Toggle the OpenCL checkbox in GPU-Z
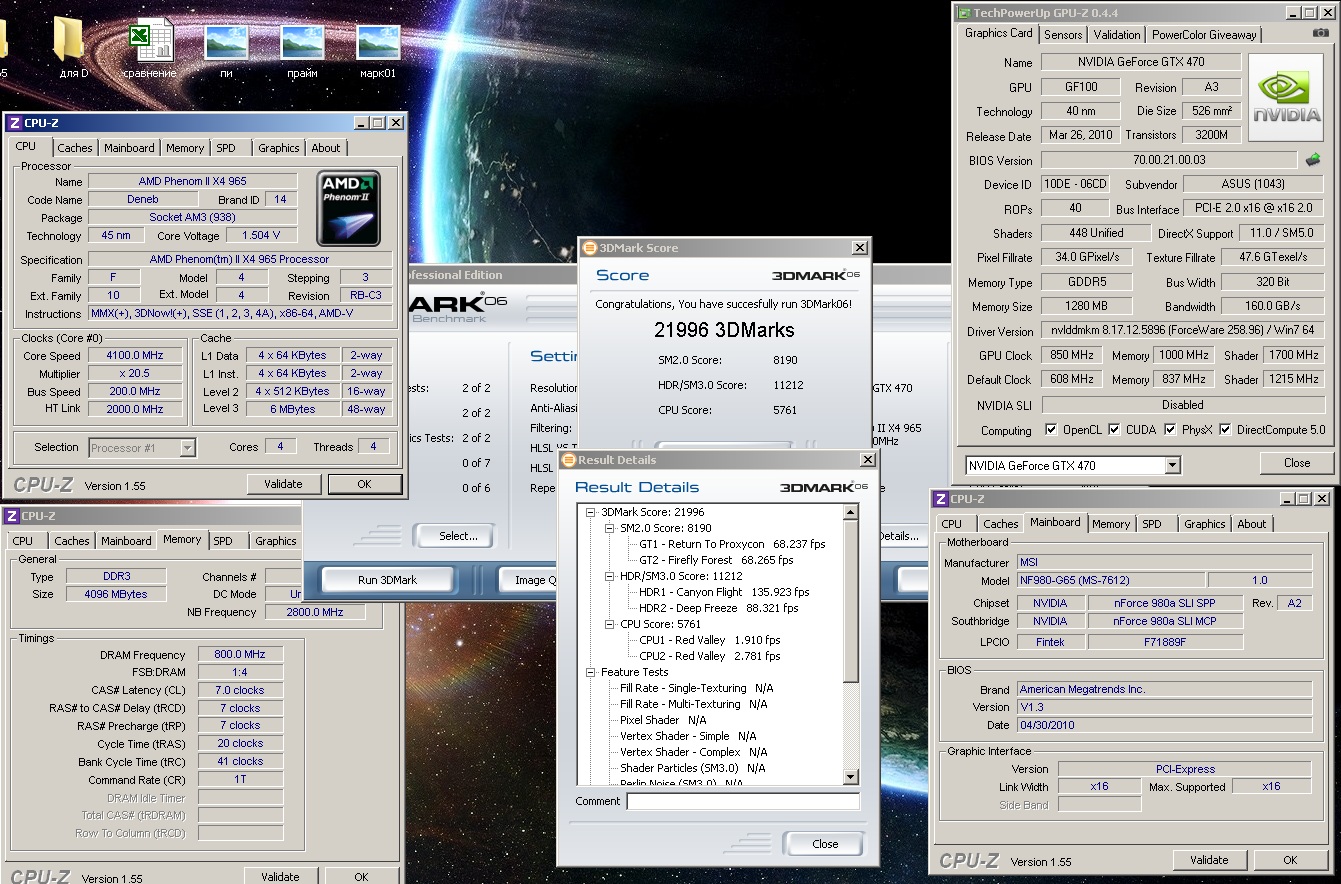The width and height of the screenshot is (1341, 884). [1051, 429]
